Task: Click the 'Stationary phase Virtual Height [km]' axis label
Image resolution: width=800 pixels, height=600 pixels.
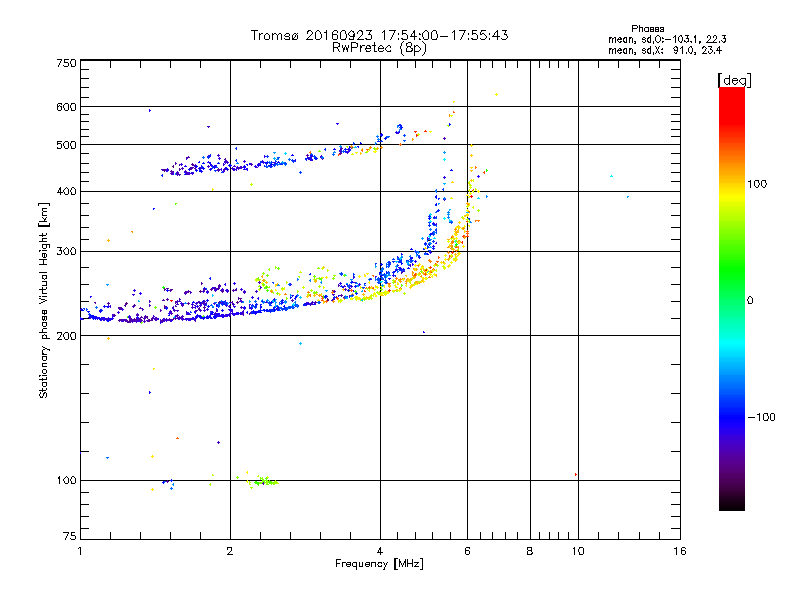Action: click(43, 300)
